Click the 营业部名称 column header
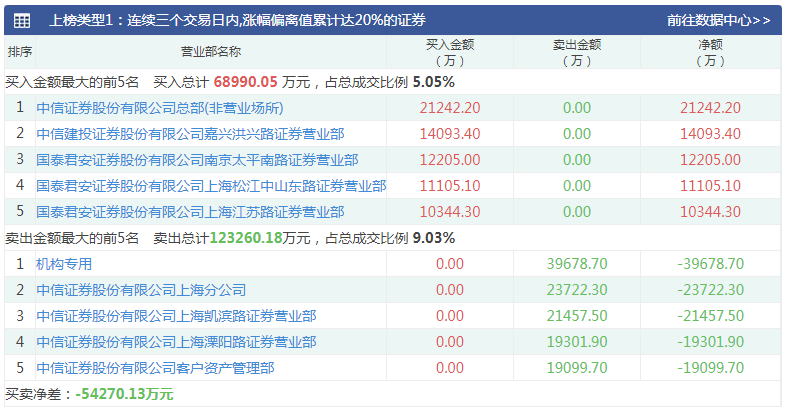 211,52
